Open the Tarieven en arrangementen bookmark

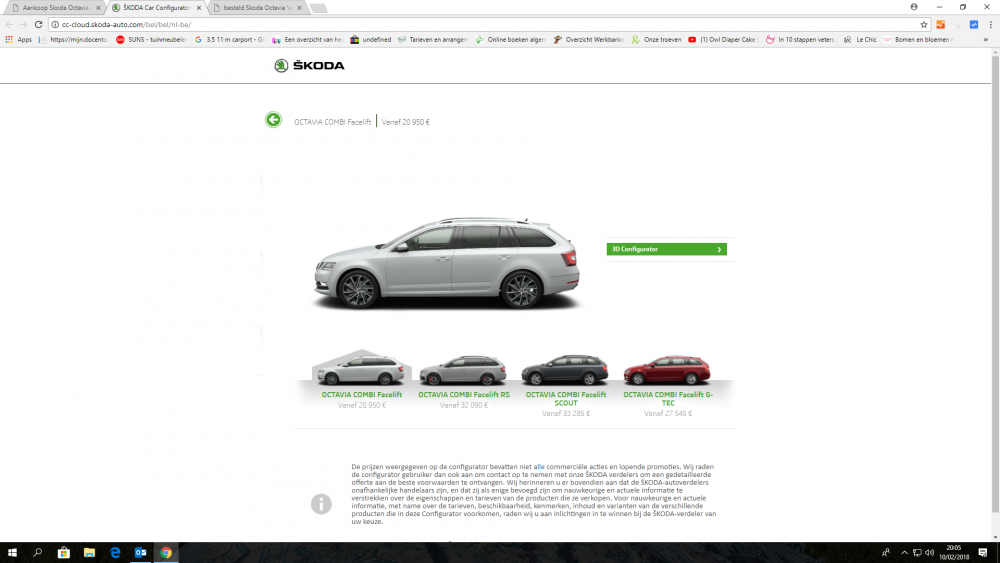pos(433,40)
